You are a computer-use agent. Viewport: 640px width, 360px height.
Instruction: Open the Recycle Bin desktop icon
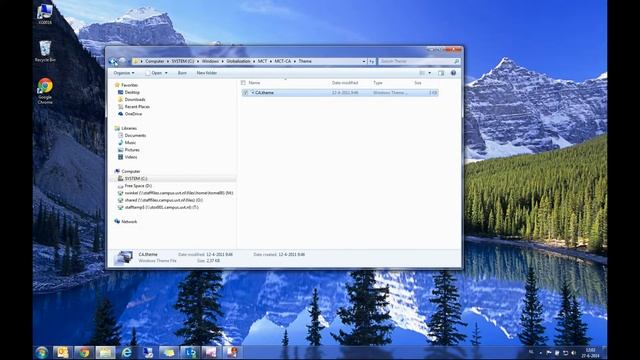coord(45,51)
